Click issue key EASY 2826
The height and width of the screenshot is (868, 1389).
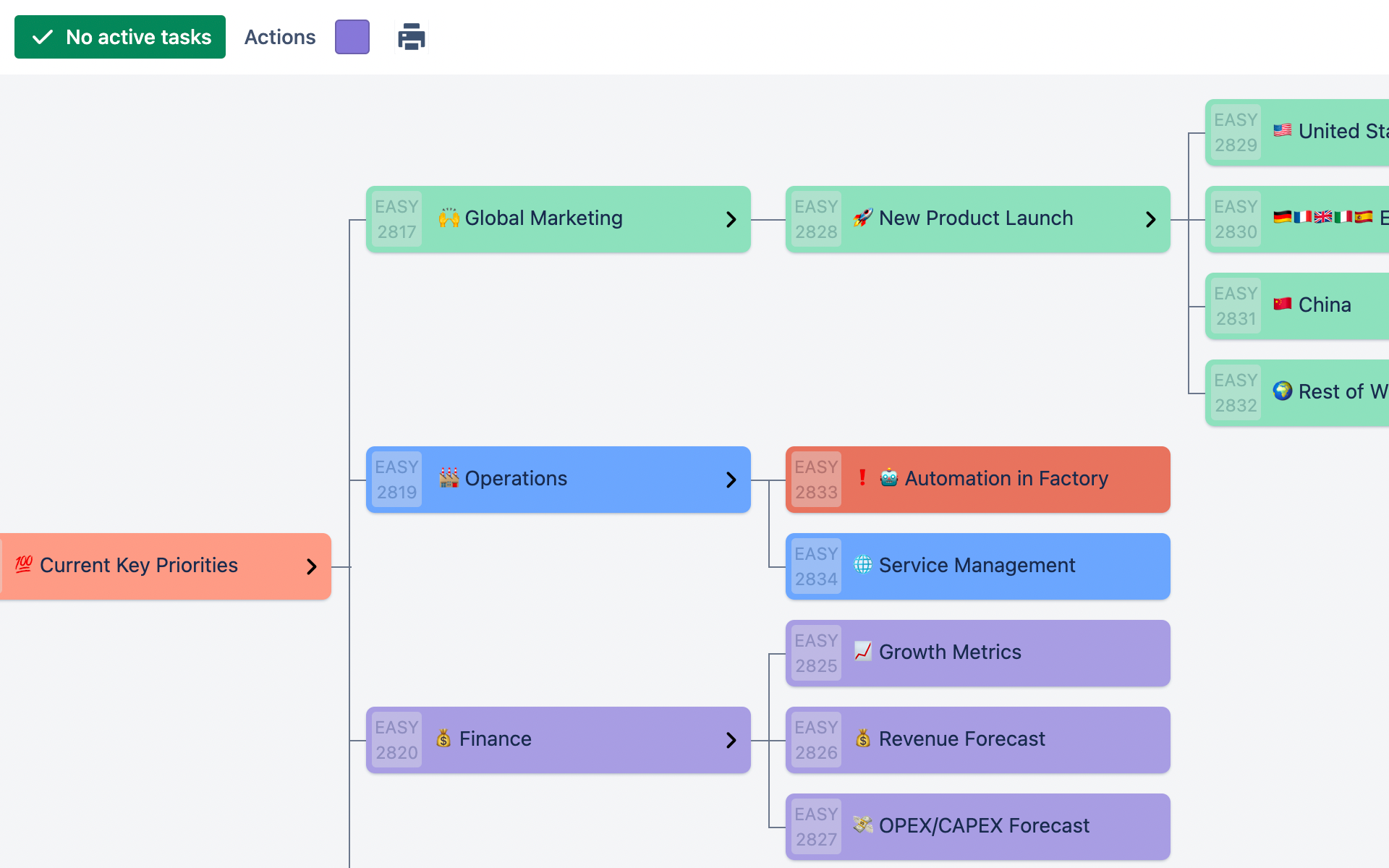pyautogui.click(x=816, y=740)
